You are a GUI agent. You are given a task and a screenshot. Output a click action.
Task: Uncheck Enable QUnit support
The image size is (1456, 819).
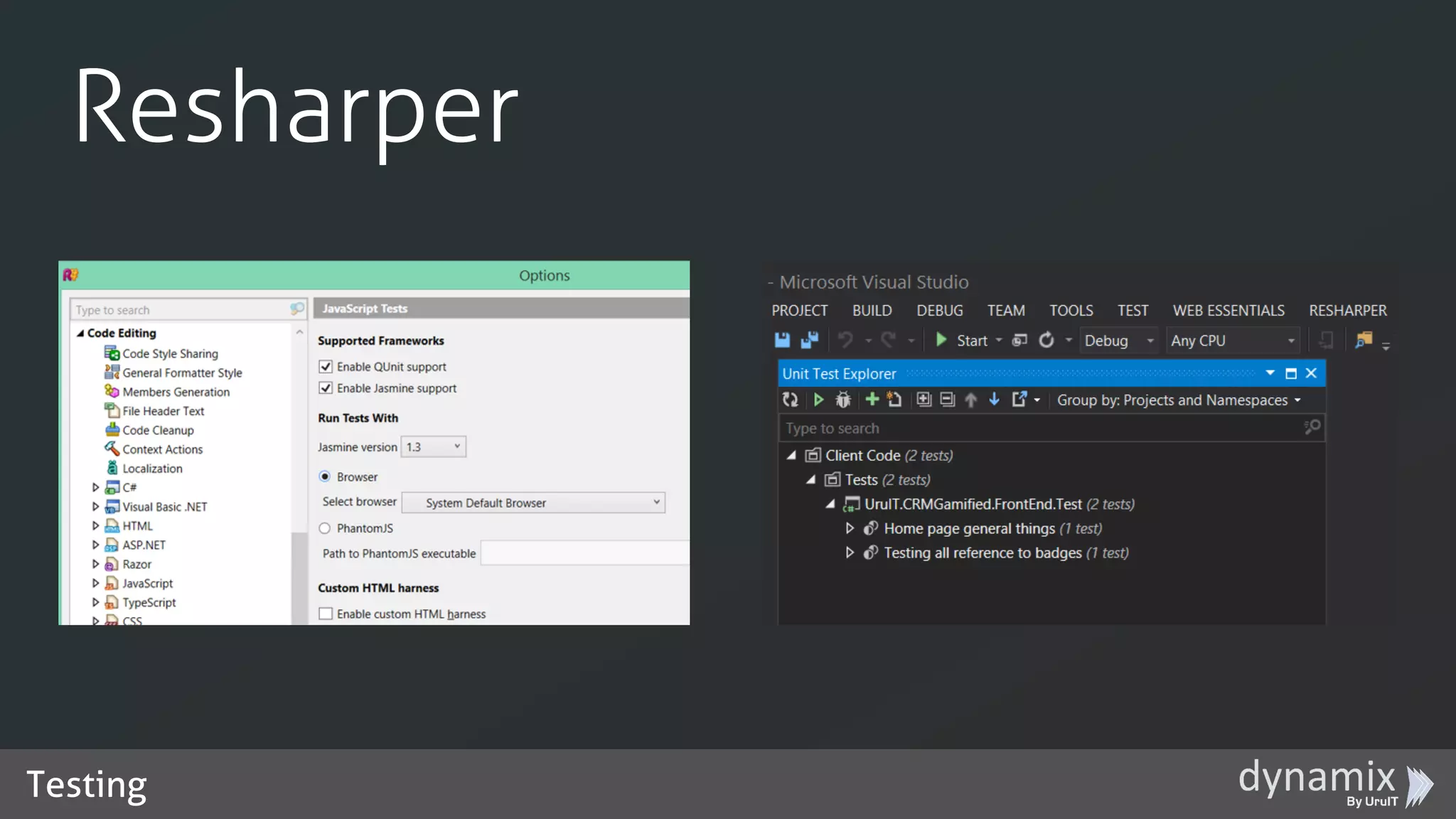326,367
